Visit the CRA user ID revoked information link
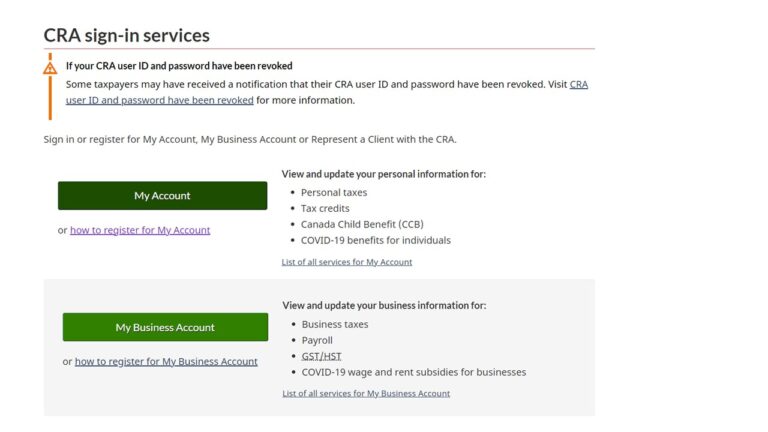The height and width of the screenshot is (432, 768). (160, 100)
